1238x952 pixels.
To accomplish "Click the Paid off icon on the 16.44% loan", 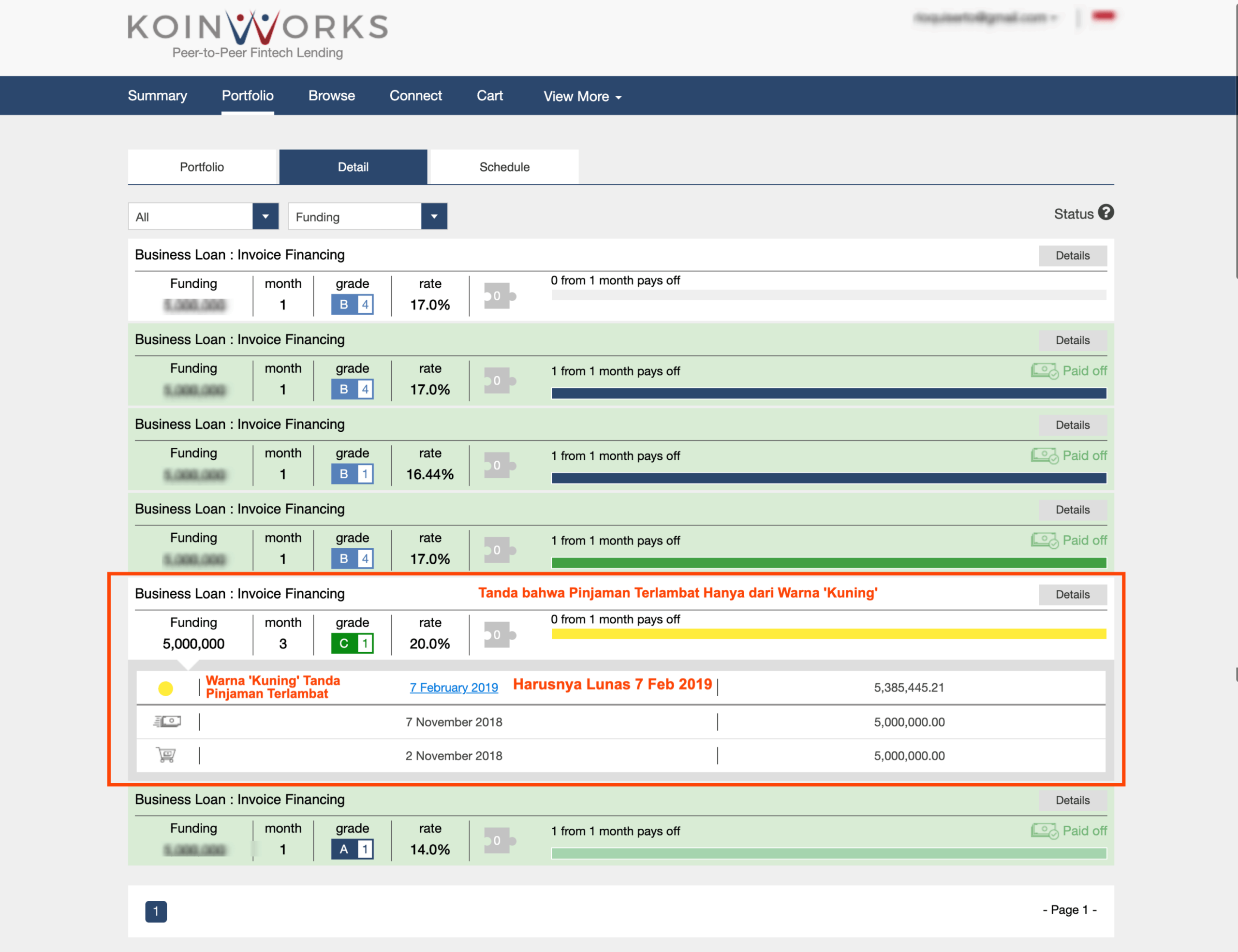I will 1069,455.
